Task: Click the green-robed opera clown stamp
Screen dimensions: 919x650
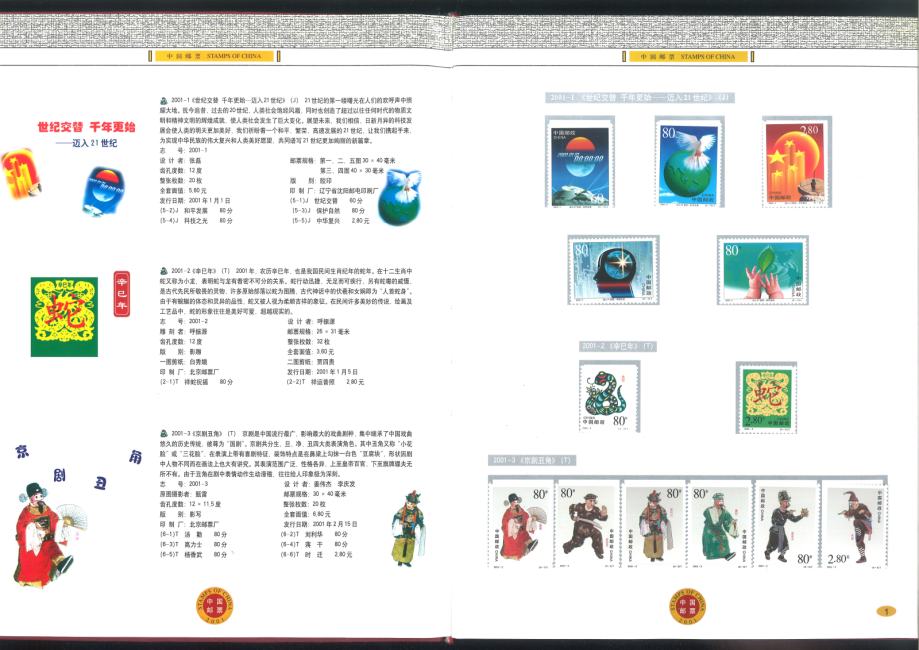Action: 717,523
